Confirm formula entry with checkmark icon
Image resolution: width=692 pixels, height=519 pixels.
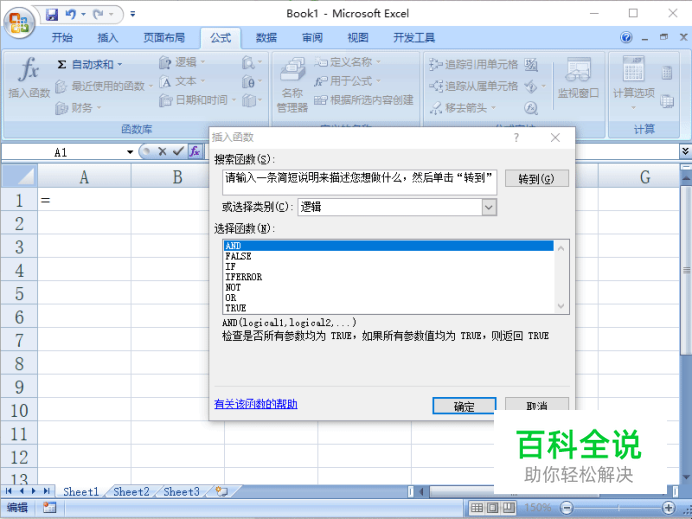coord(178,152)
